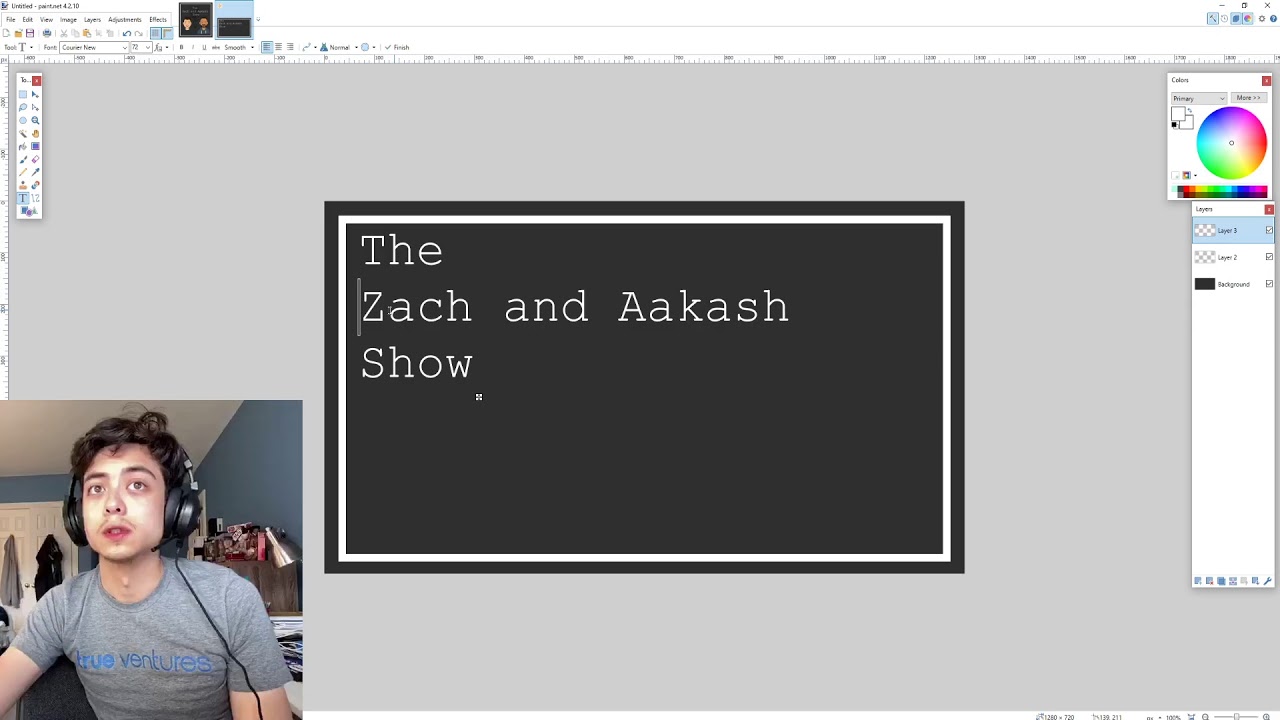1280x720 pixels.
Task: Open the Primary color selector dropdown
Action: coord(1198,98)
